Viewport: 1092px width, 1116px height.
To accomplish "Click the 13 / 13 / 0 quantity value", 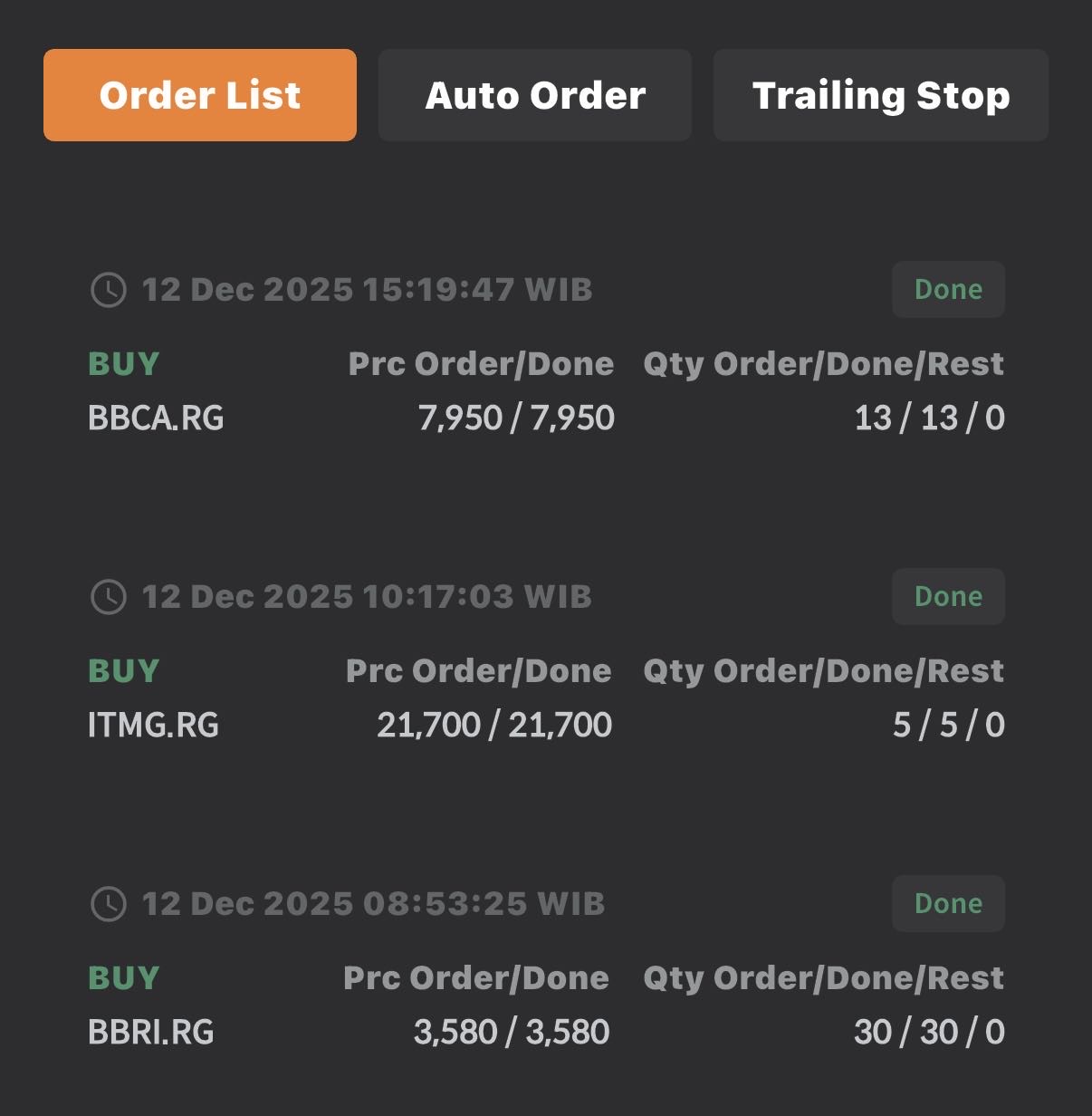I will (x=929, y=418).
